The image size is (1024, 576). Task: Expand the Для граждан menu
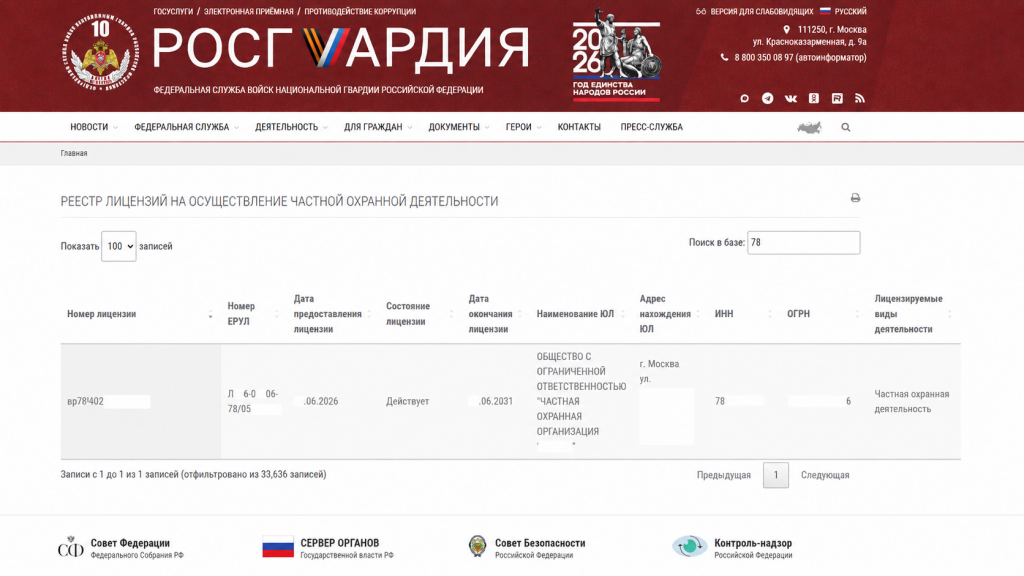pyautogui.click(x=377, y=127)
